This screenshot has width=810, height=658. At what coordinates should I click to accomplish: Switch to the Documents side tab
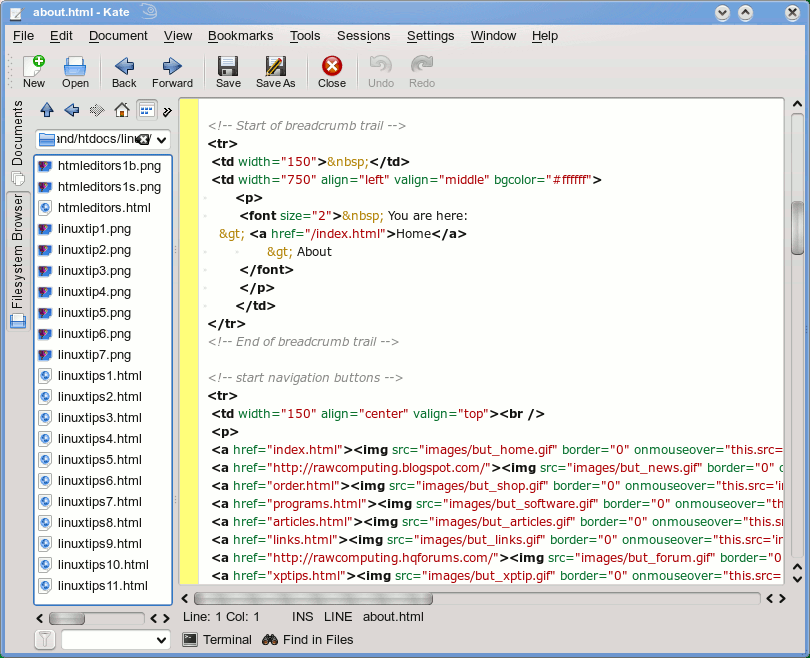point(17,133)
